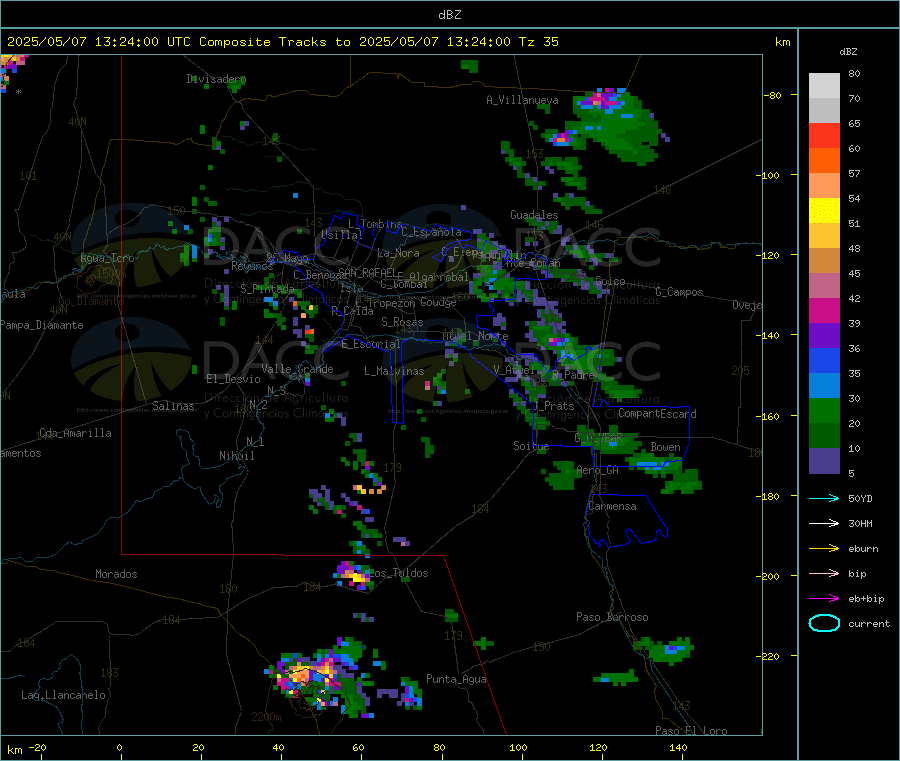Click the blue 35–36 dBZ color swatch

[x=824, y=360]
